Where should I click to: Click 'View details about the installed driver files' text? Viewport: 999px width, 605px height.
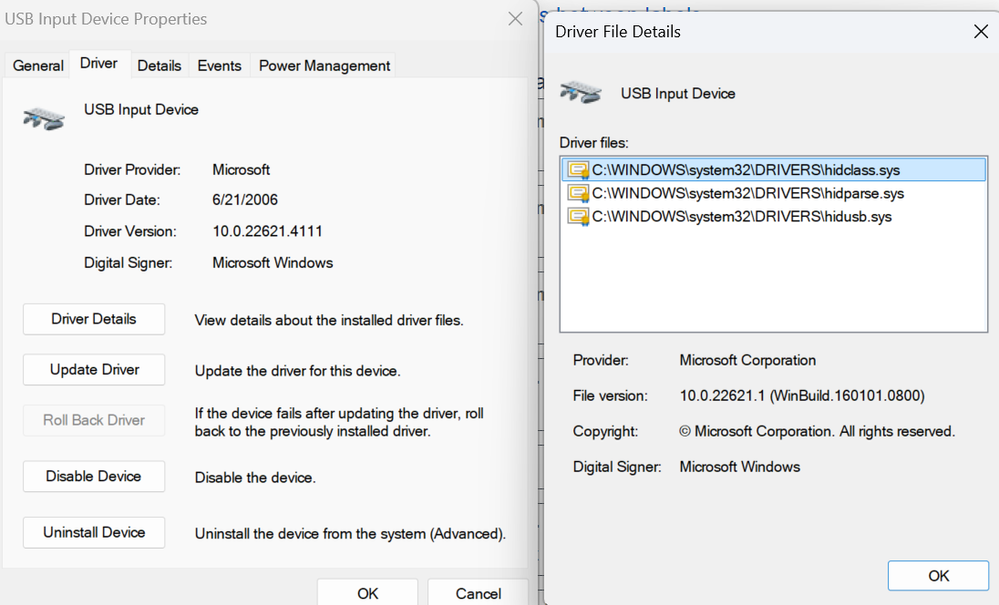tap(329, 320)
